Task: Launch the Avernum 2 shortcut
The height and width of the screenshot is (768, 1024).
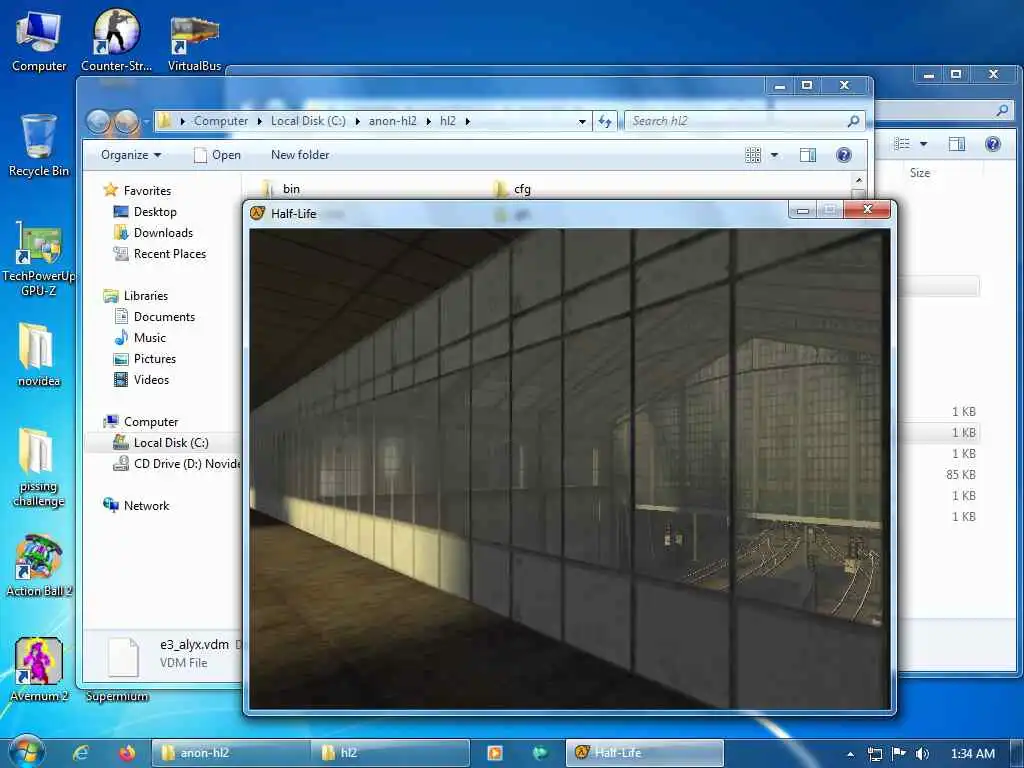Action: click(x=39, y=669)
